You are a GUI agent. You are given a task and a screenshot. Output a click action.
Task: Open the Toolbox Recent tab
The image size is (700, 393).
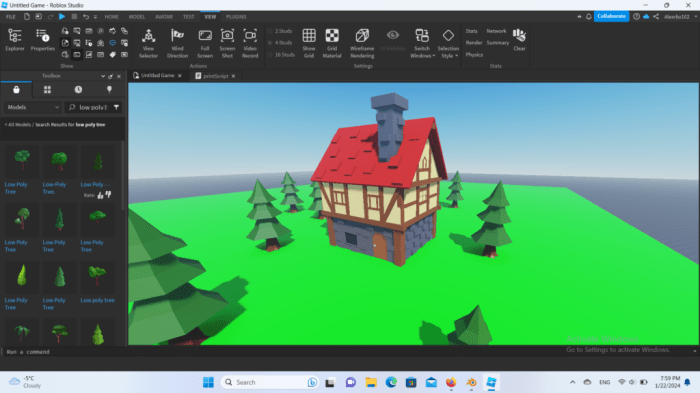coord(78,90)
